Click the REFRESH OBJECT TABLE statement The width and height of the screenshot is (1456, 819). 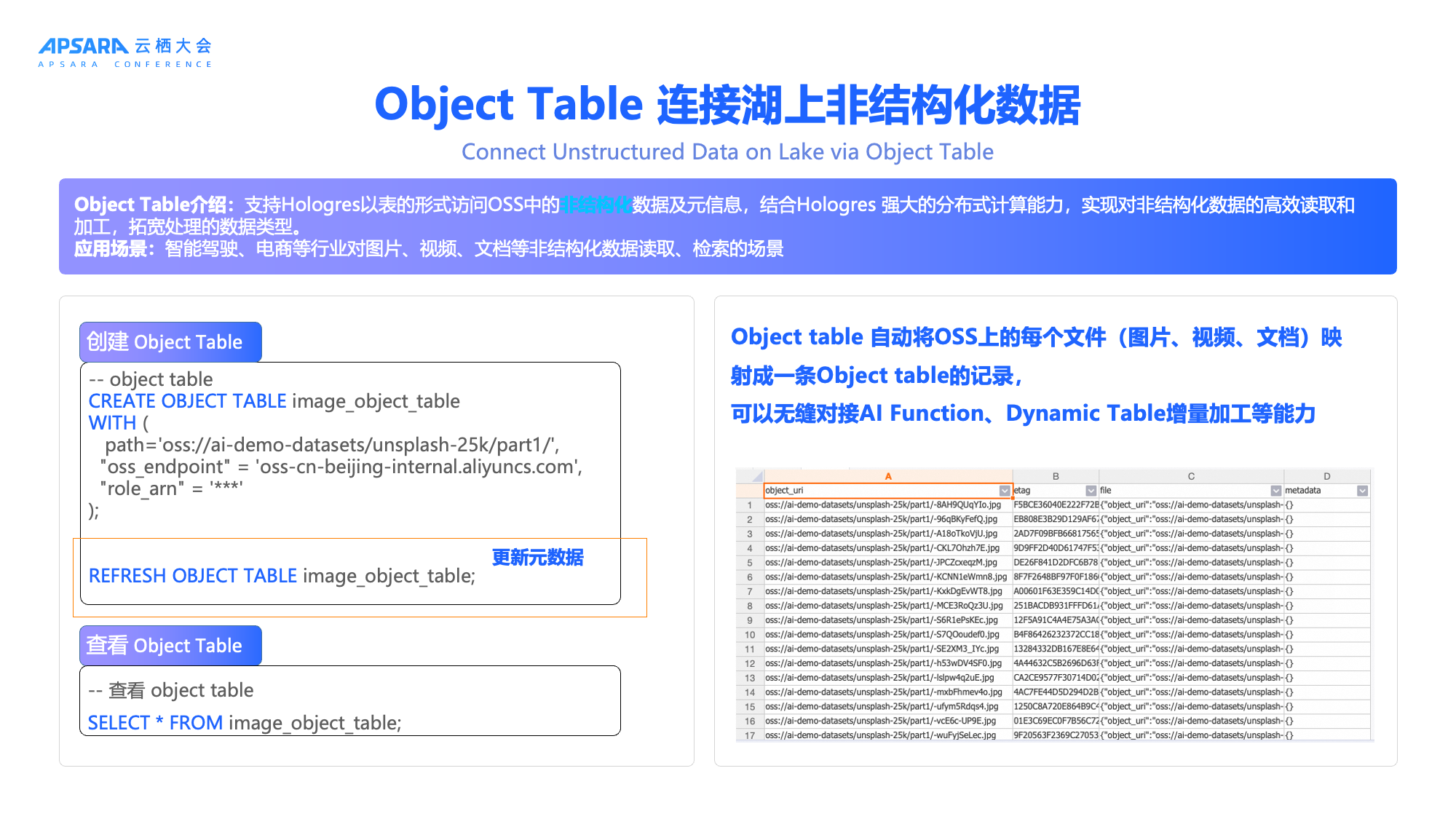click(x=281, y=576)
